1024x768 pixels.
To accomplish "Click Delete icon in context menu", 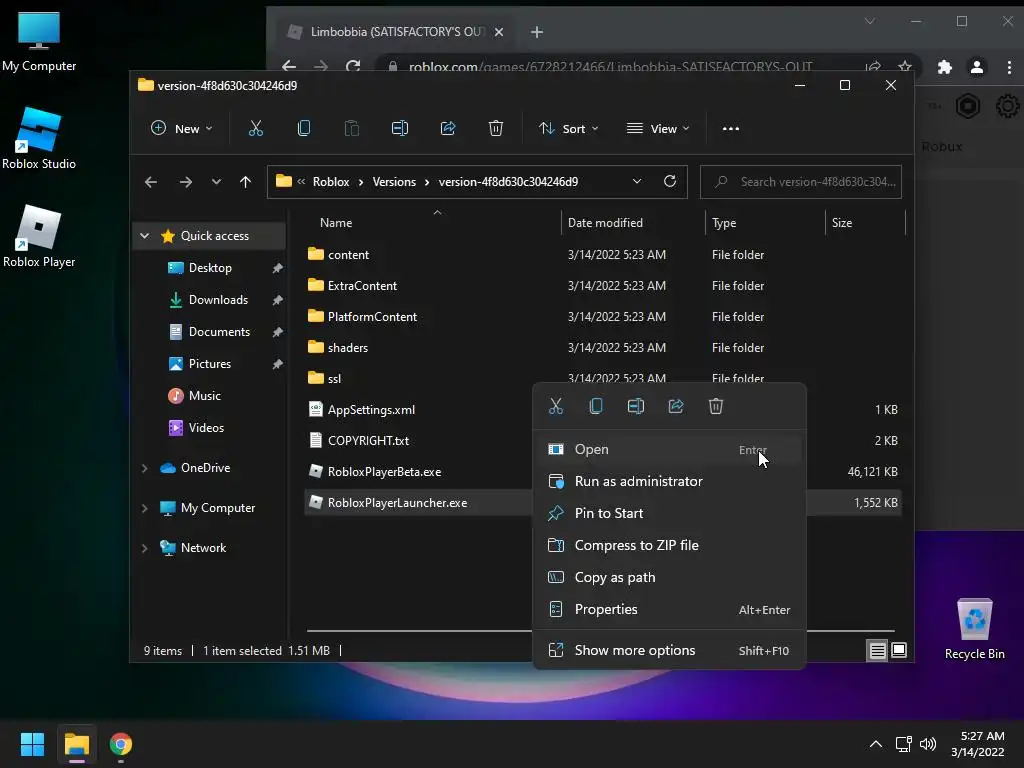I will coord(716,406).
